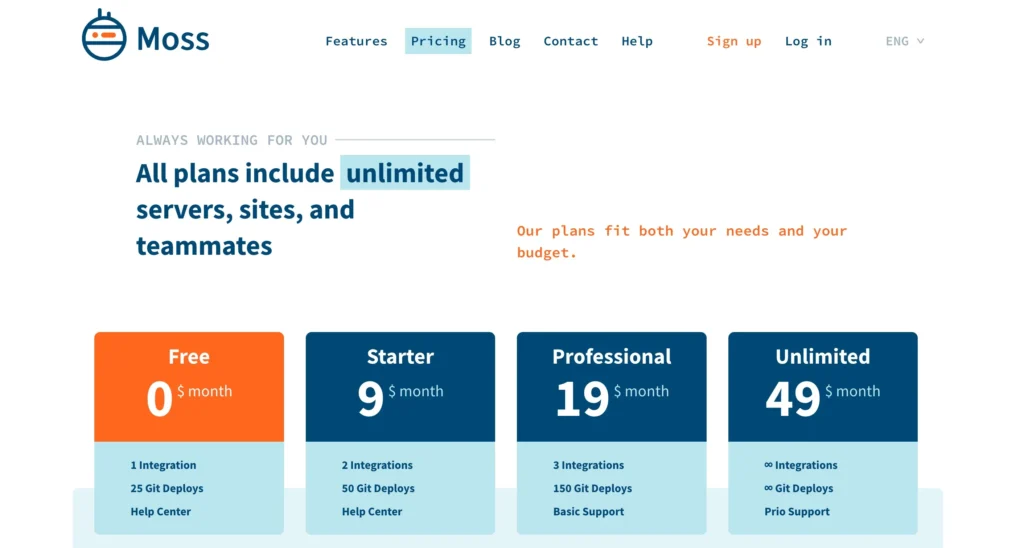Click the highlighted 'unlimited' headline word

coord(405,173)
